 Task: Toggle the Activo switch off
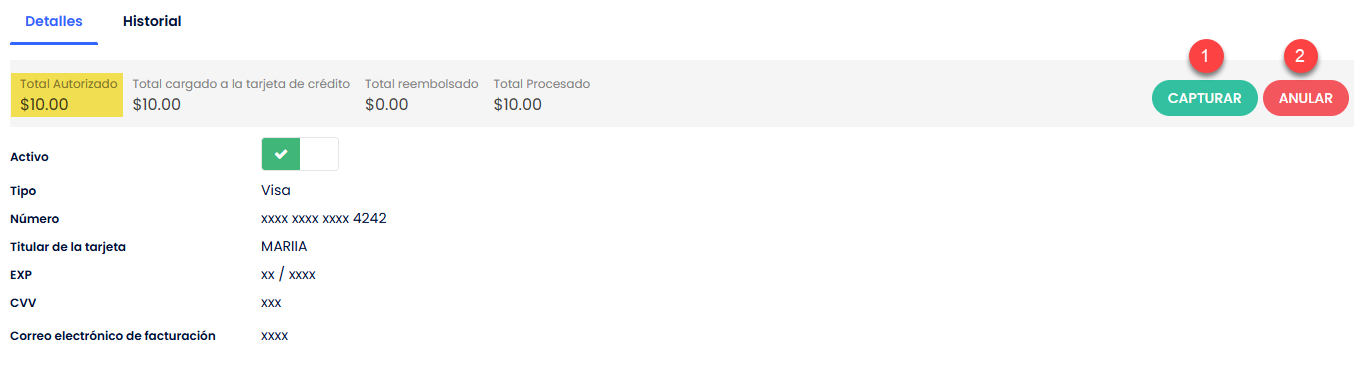click(x=300, y=154)
